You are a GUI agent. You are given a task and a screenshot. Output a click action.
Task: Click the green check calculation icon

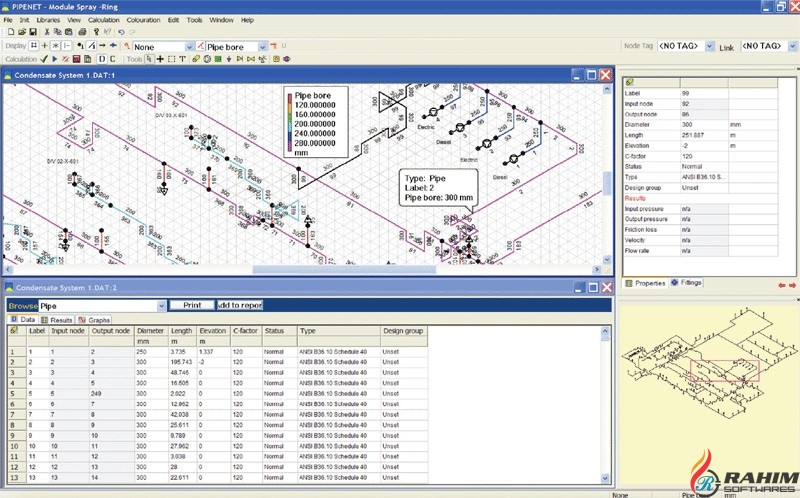click(45, 59)
